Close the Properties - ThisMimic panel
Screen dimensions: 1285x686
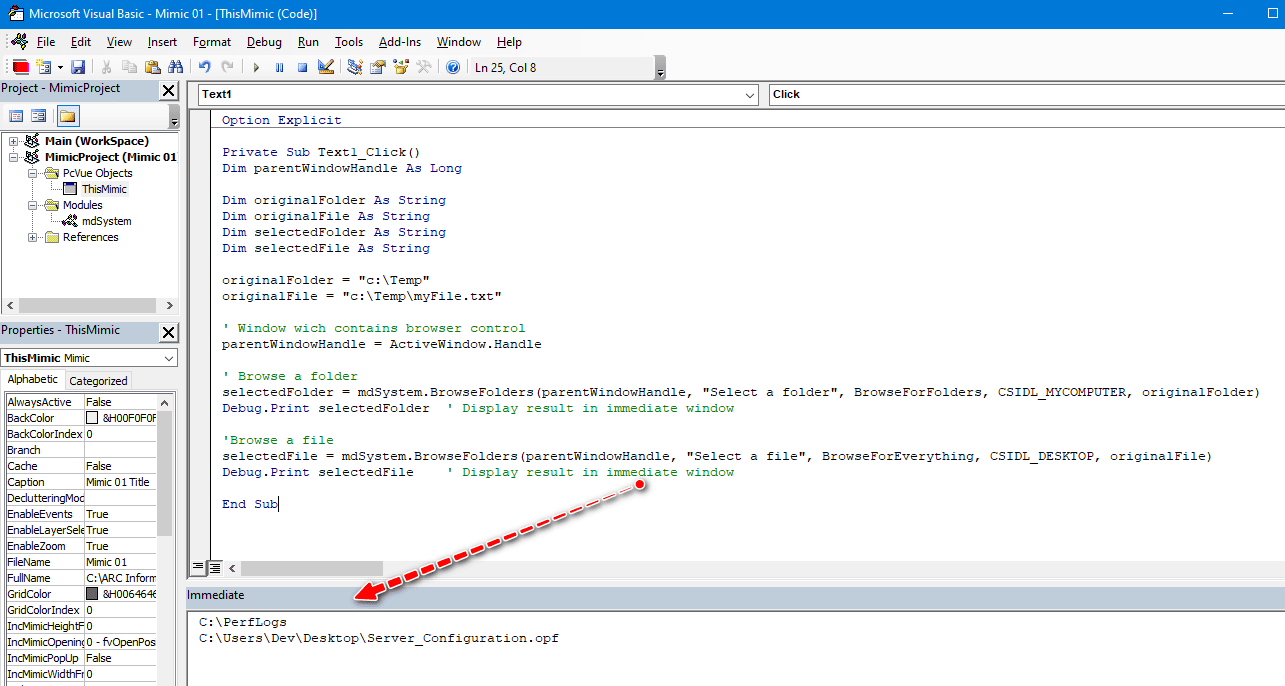pyautogui.click(x=168, y=332)
